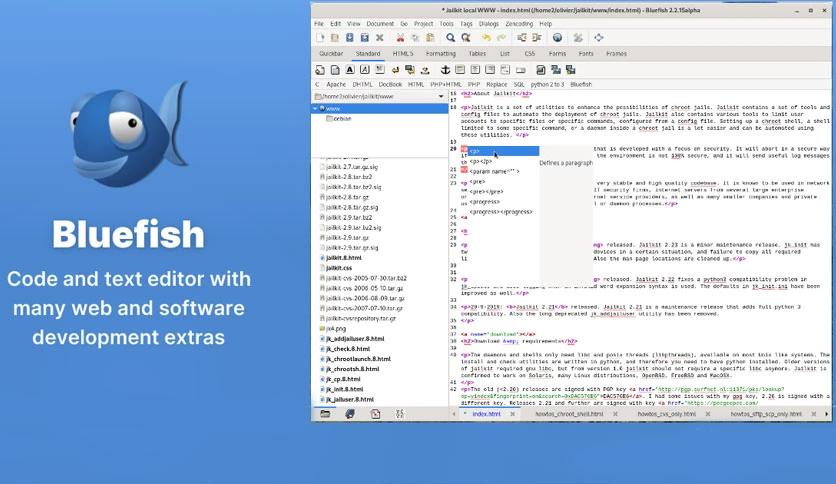The height and width of the screenshot is (484, 836).
Task: Select file jk4.png
Action: point(336,329)
